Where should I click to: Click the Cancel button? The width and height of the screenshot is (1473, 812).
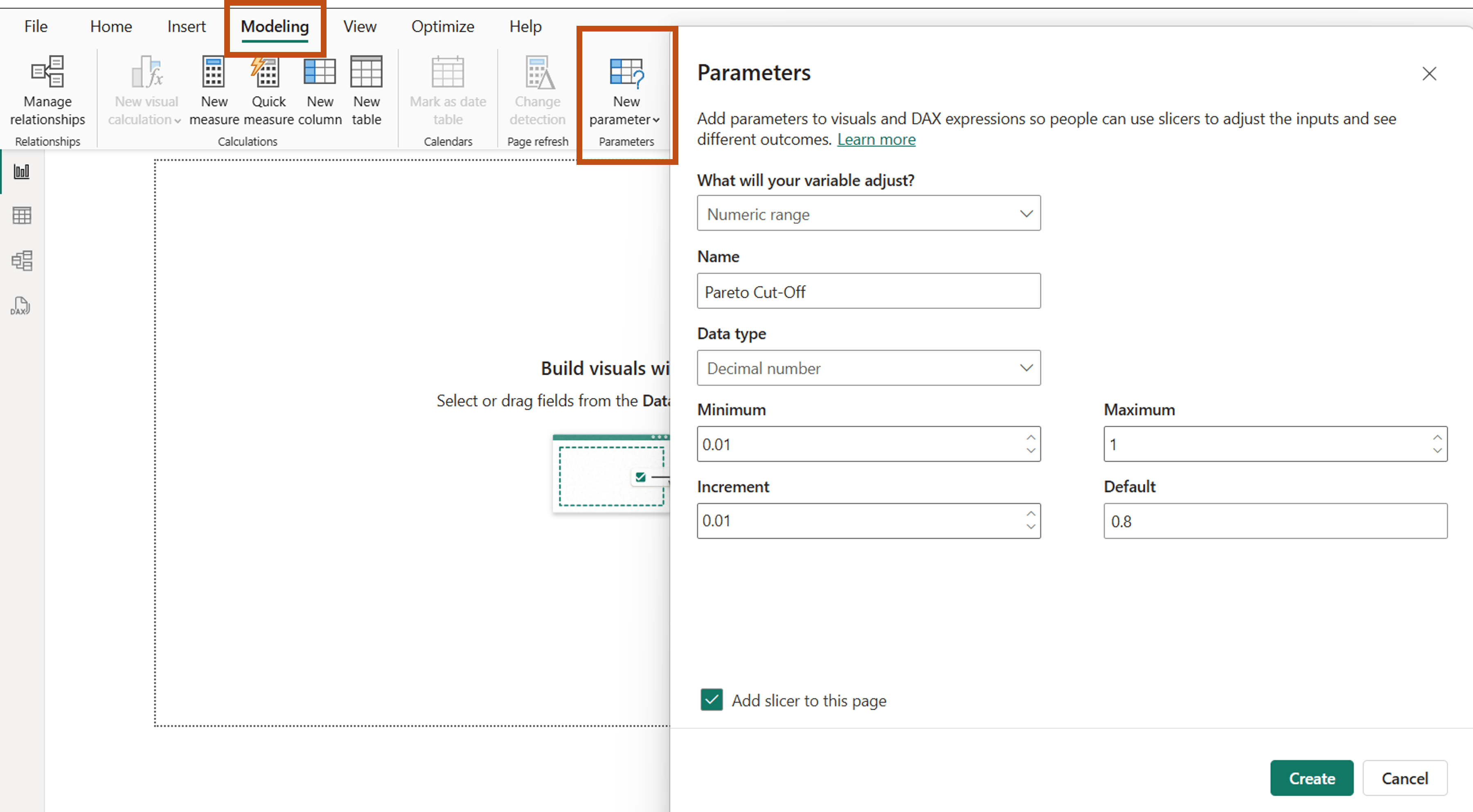[1405, 778]
